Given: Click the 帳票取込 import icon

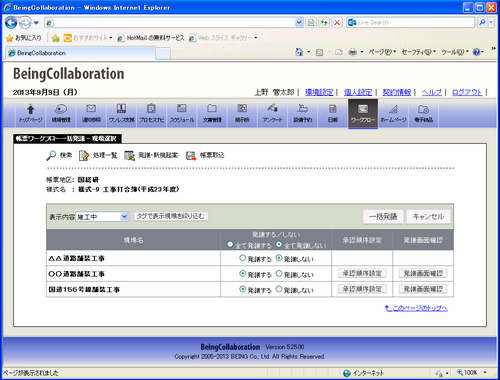Looking at the screenshot, I should coord(191,155).
